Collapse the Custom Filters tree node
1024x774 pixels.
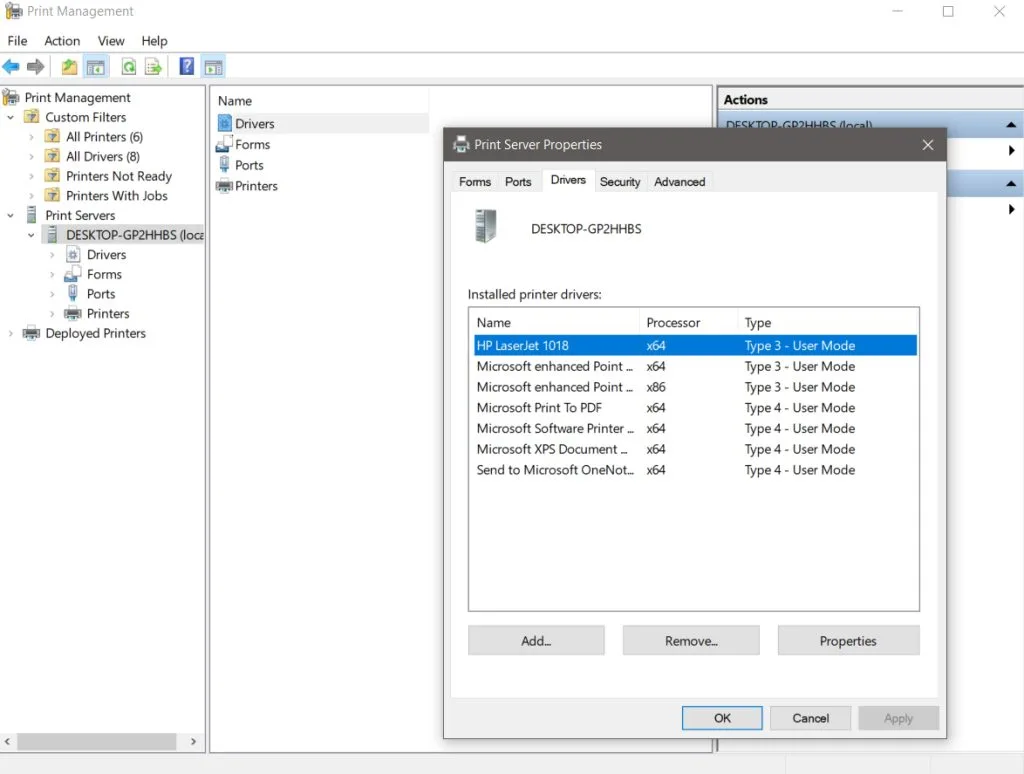[10, 118]
